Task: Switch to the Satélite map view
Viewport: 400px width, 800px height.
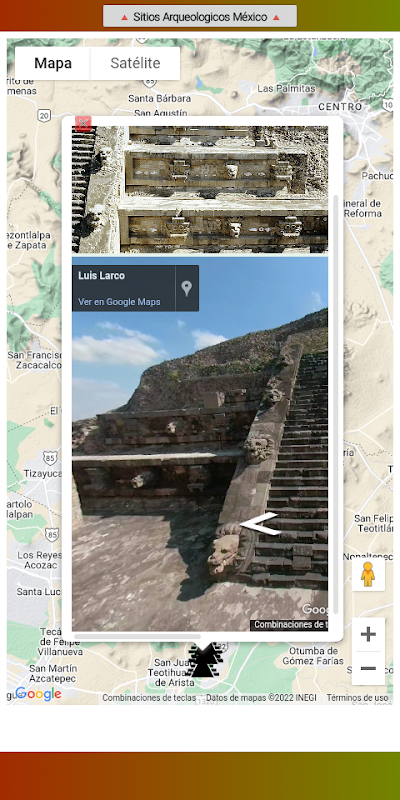Action: pyautogui.click(x=135, y=63)
